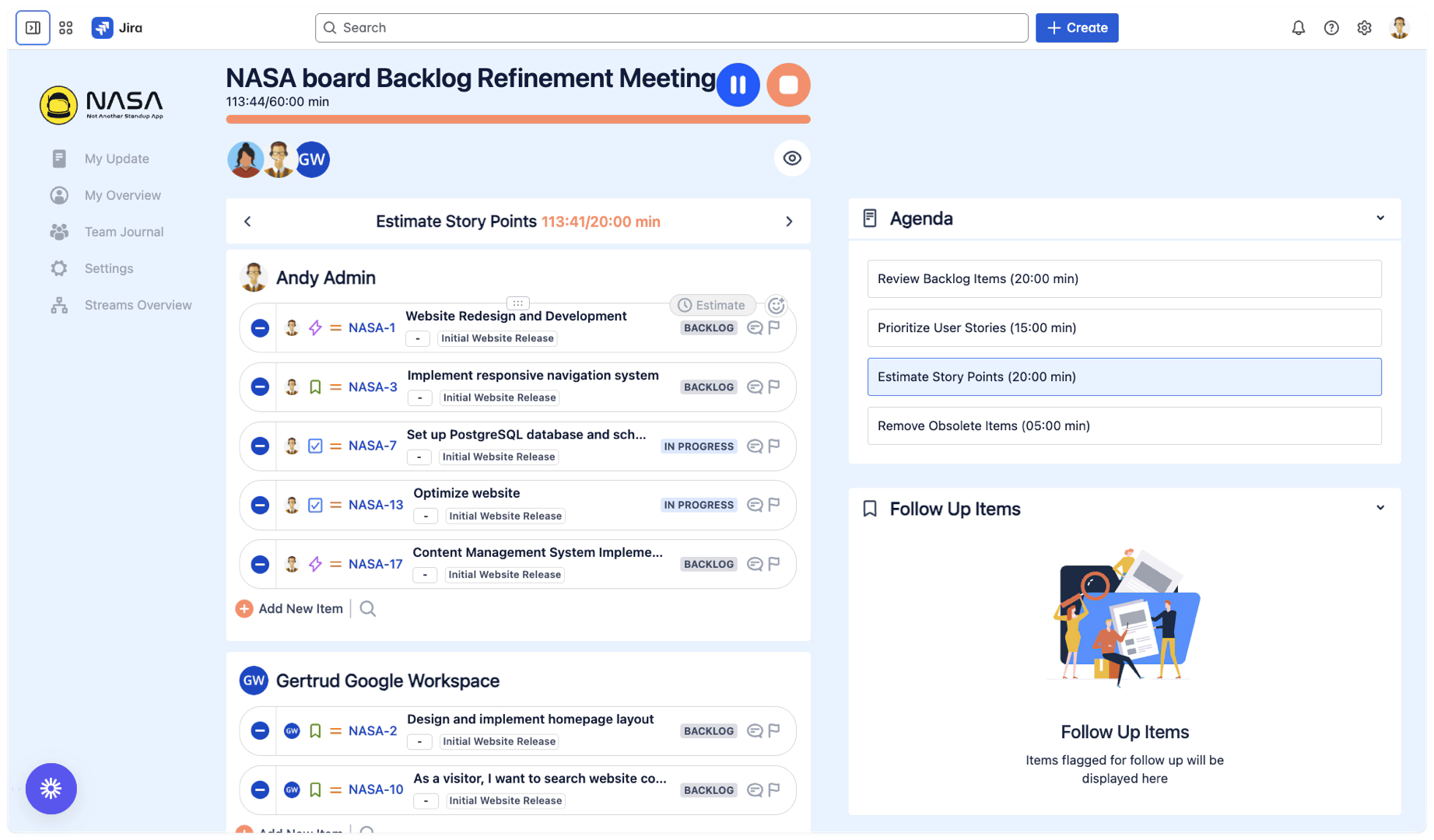Remove NASA-17 with the minus button

(x=260, y=565)
